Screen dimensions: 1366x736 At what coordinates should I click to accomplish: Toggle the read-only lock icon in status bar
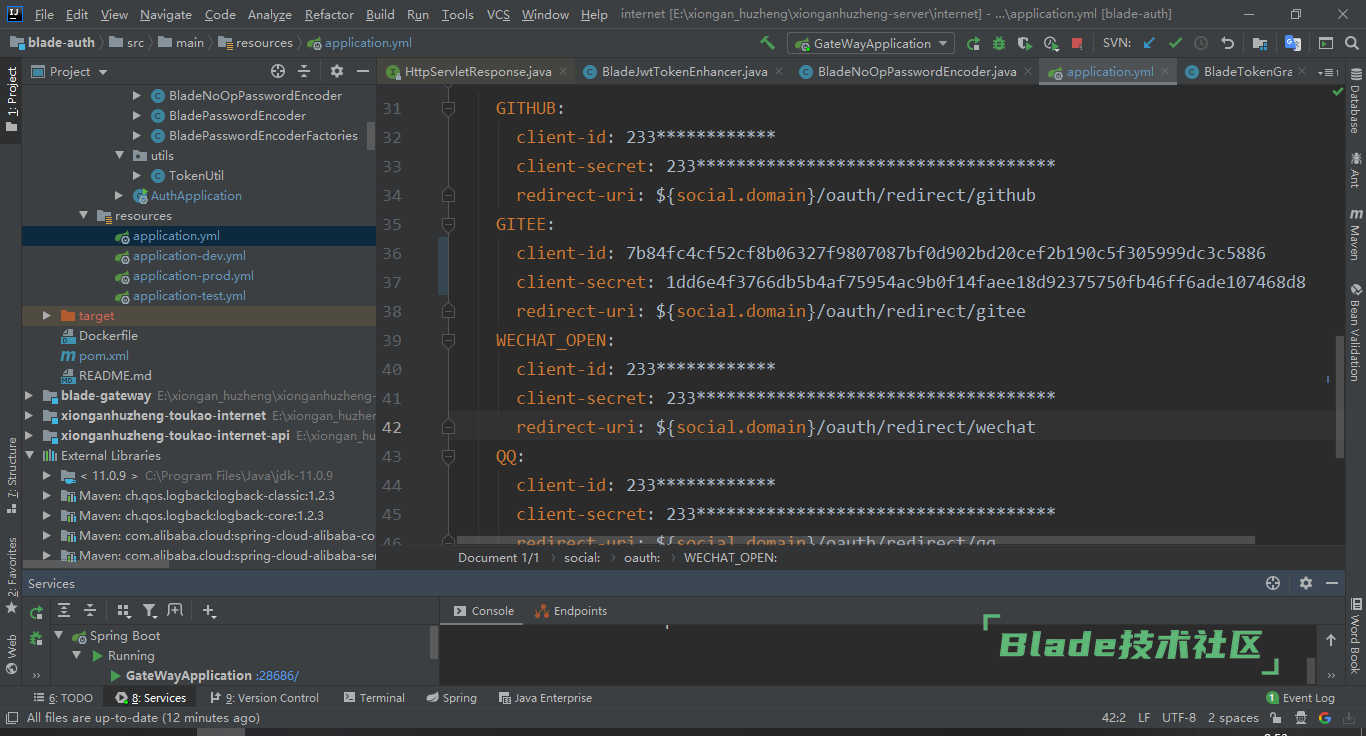1276,718
